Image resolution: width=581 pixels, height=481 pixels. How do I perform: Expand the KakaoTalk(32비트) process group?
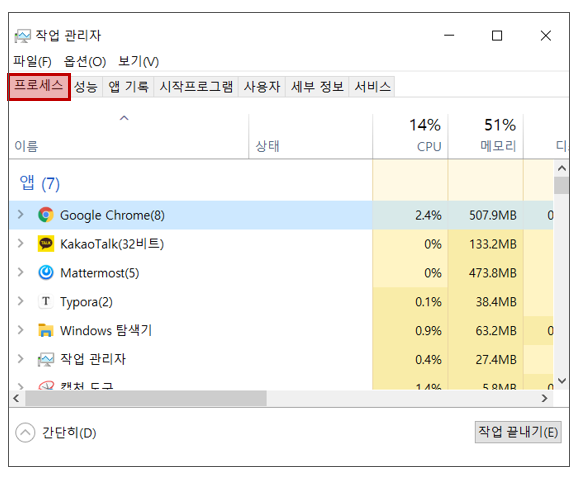point(20,243)
